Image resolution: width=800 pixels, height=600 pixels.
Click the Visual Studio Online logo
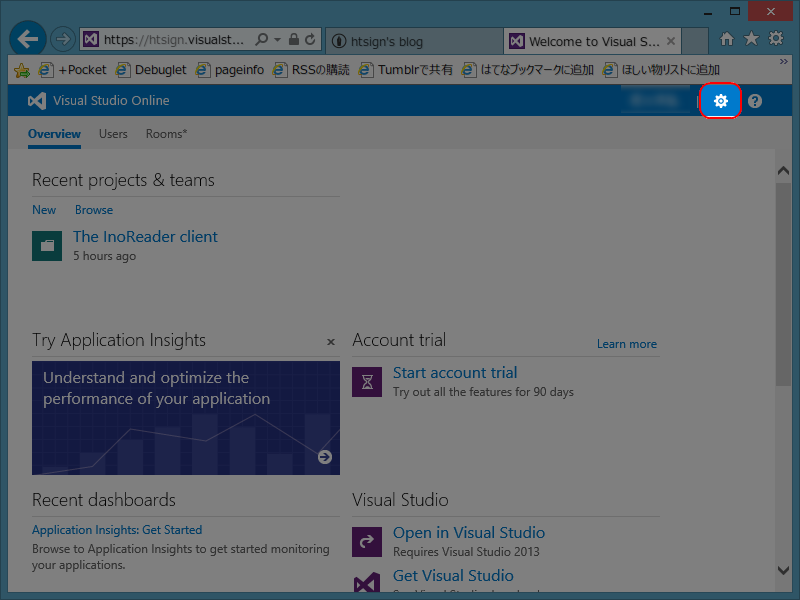(37, 101)
